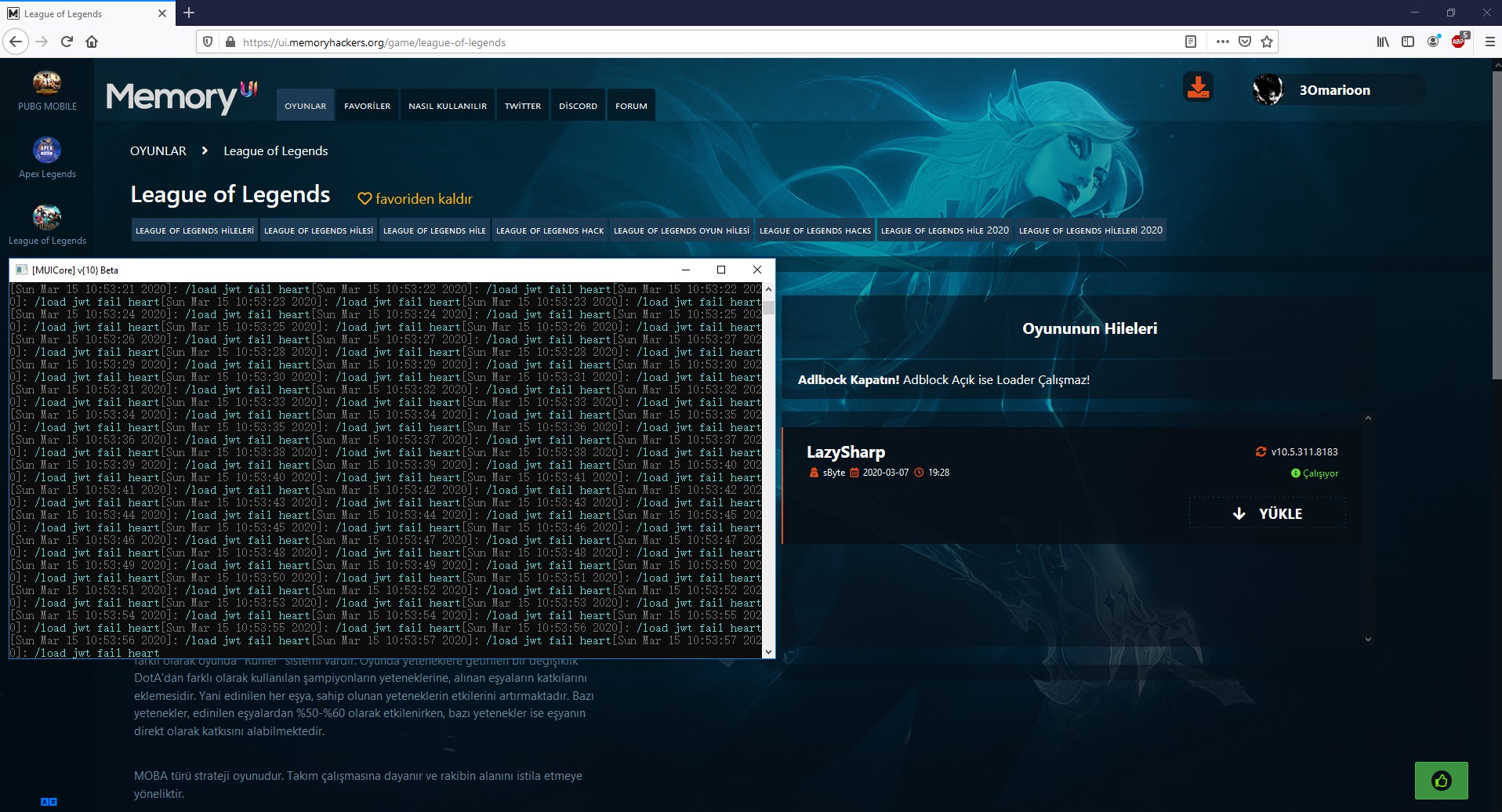Show tracking protection shield info

208,42
